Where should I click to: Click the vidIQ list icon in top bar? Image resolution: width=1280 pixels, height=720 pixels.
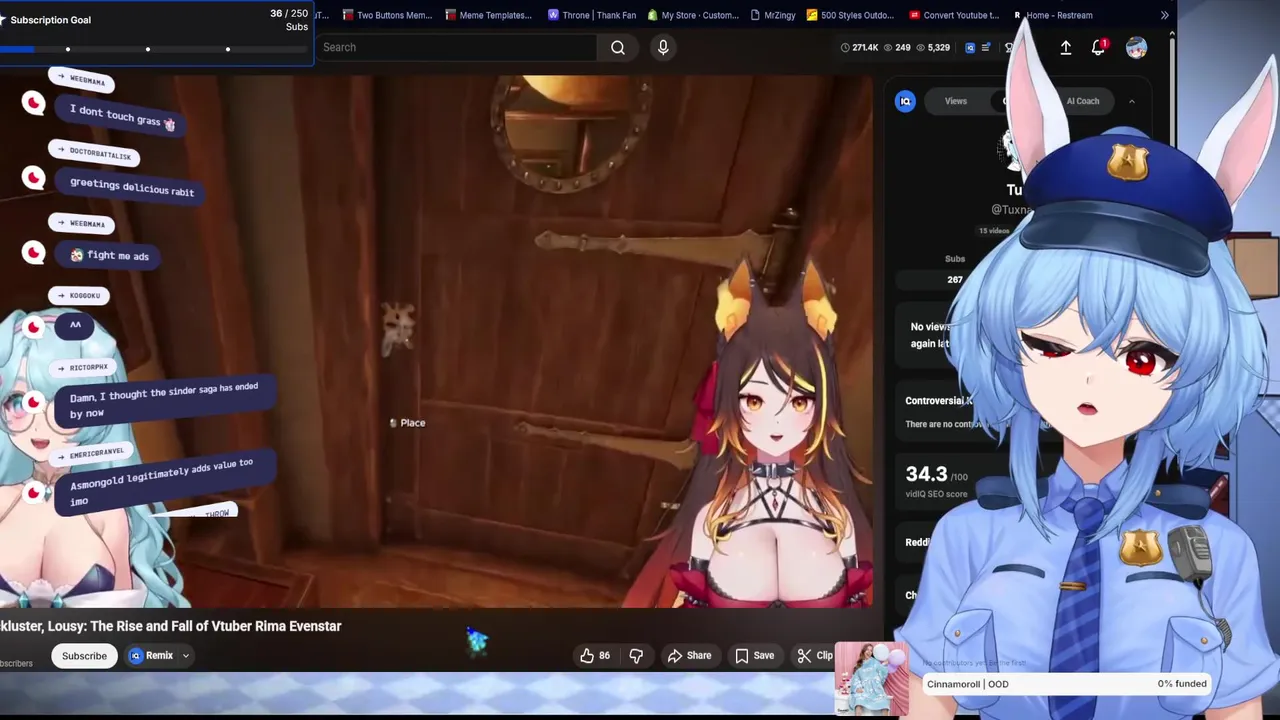click(x=986, y=47)
